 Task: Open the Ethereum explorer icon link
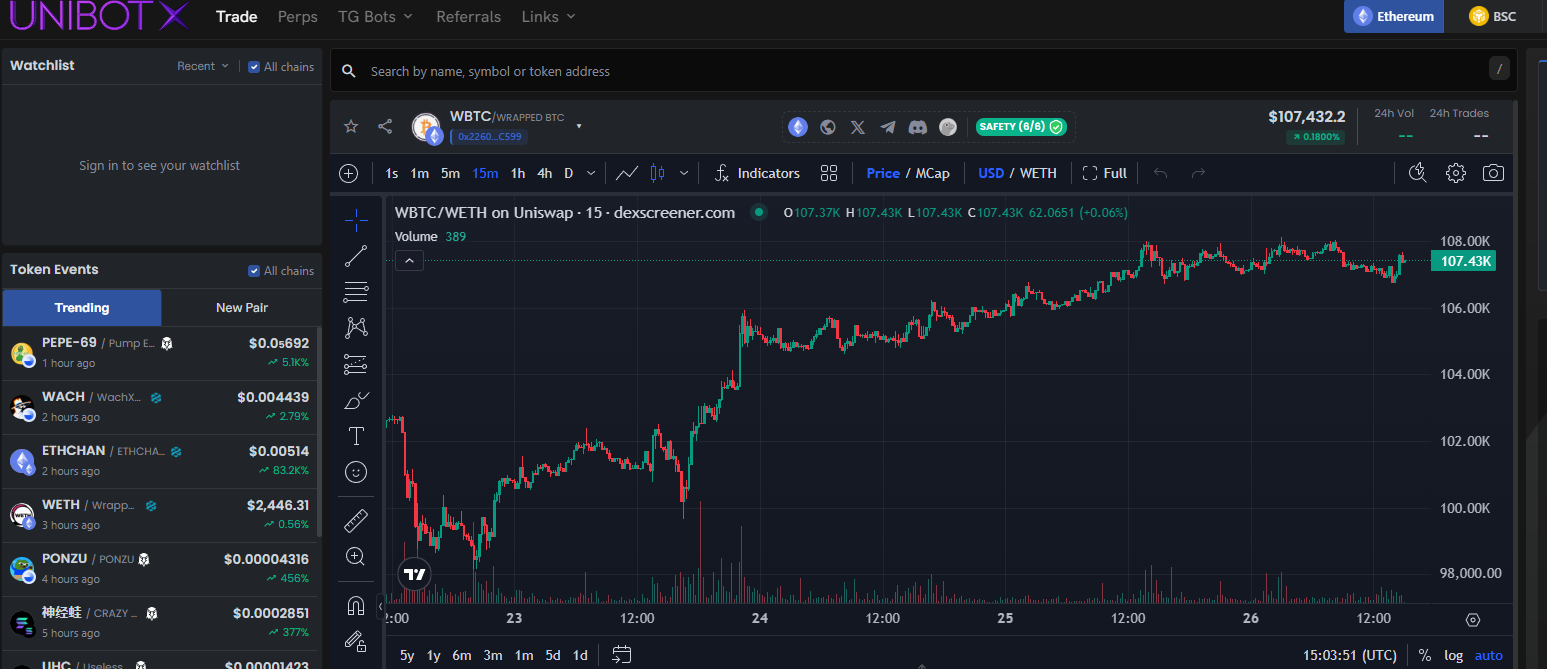coord(798,127)
